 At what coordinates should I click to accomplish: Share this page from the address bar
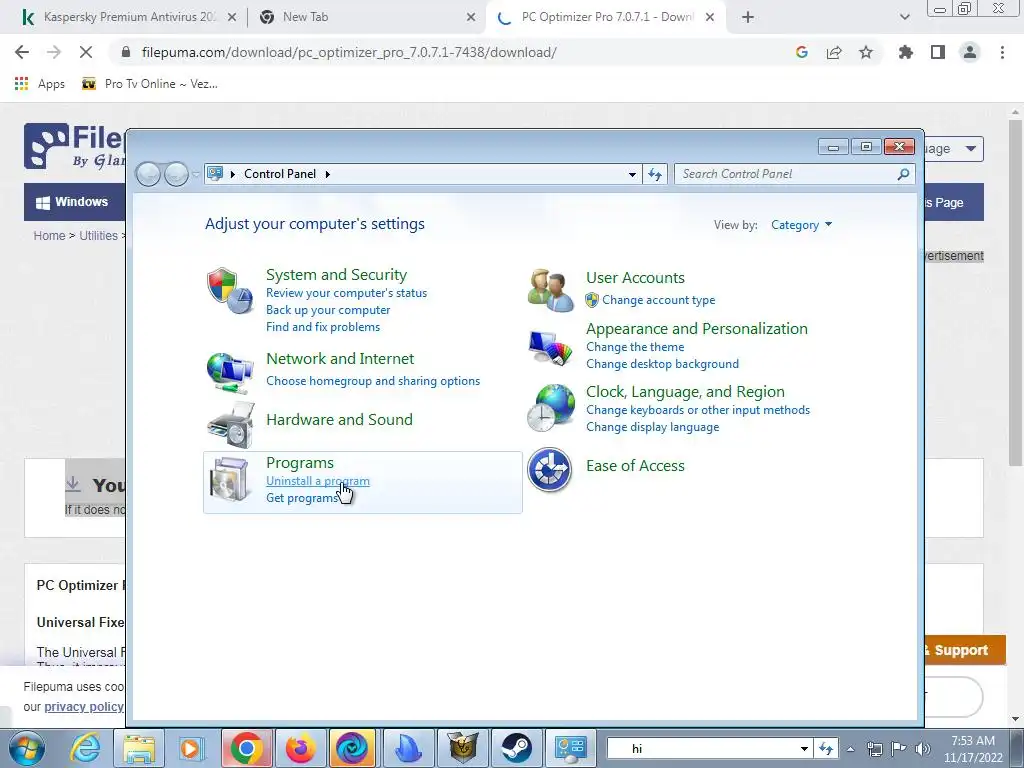point(834,52)
